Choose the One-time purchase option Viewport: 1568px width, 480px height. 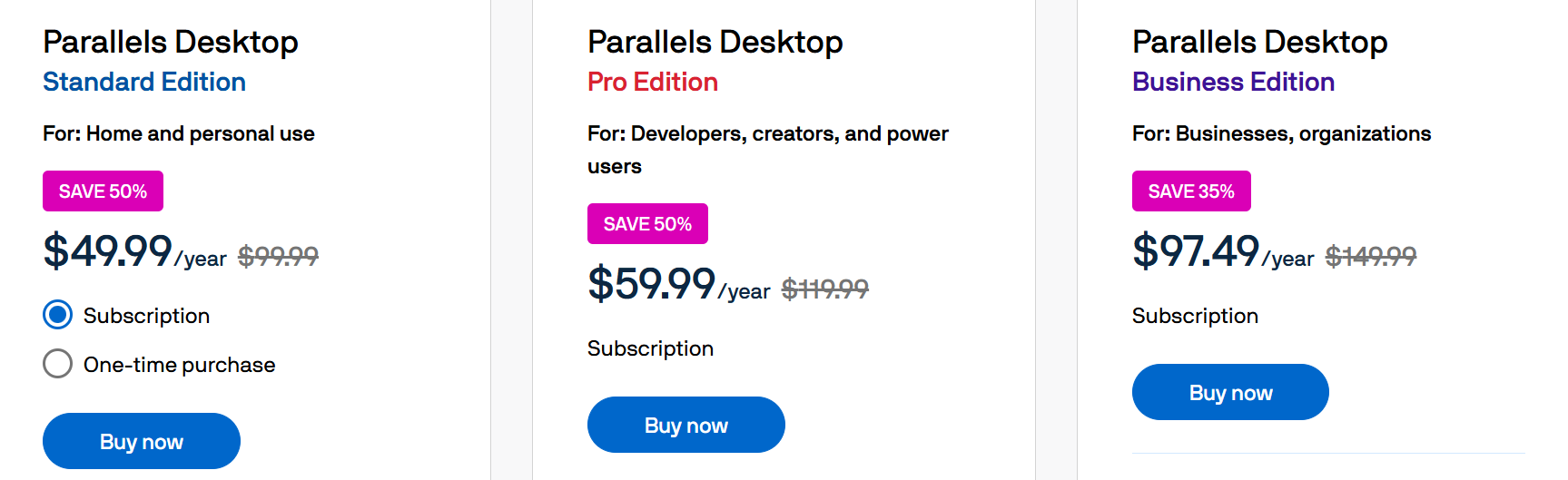pyautogui.click(x=58, y=364)
